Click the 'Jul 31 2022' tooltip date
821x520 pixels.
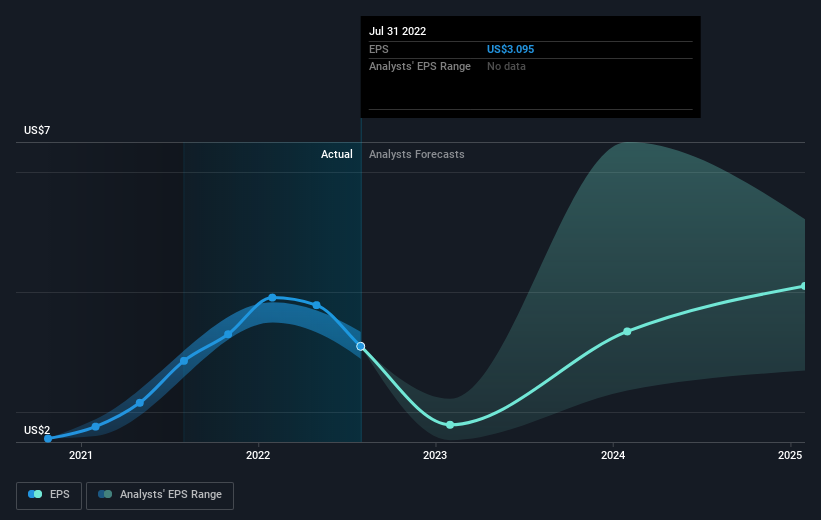pos(397,31)
